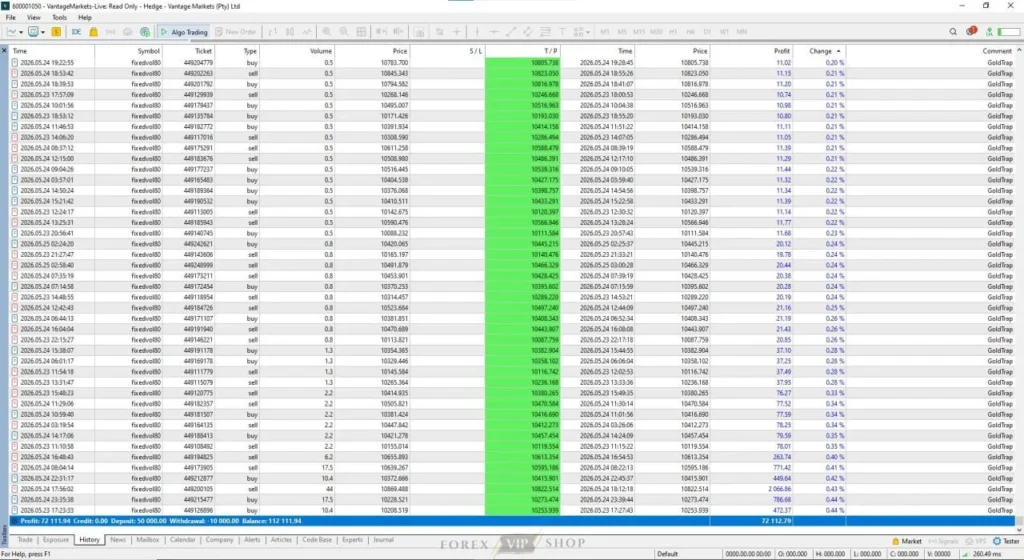Select the M1 timeframe button
The image size is (1024, 560).
pyautogui.click(x=605, y=31)
